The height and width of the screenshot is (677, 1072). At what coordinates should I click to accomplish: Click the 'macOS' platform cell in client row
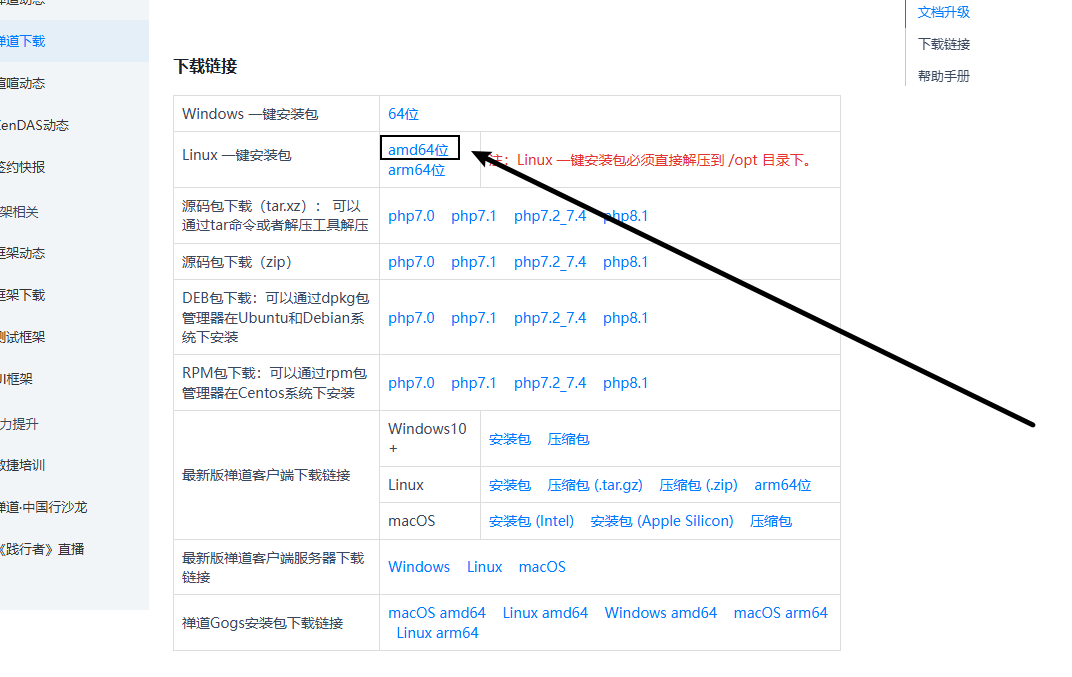pos(430,521)
